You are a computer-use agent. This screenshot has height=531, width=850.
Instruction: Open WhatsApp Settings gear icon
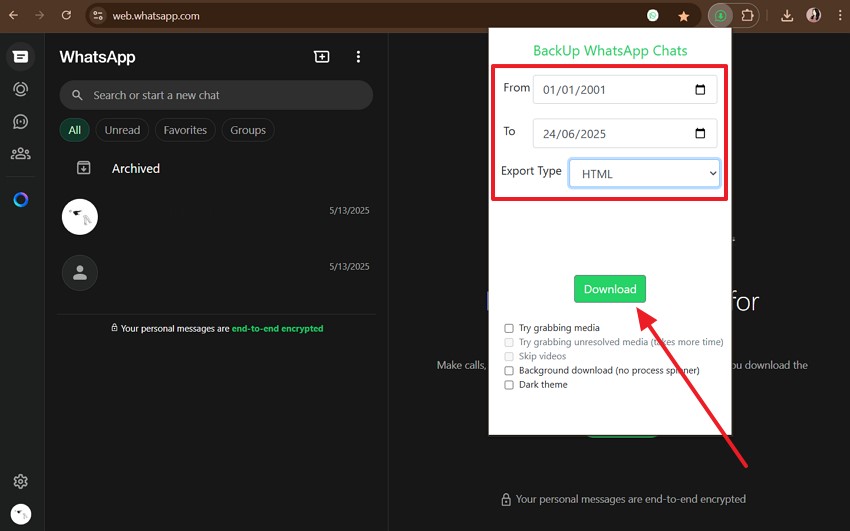pos(20,481)
